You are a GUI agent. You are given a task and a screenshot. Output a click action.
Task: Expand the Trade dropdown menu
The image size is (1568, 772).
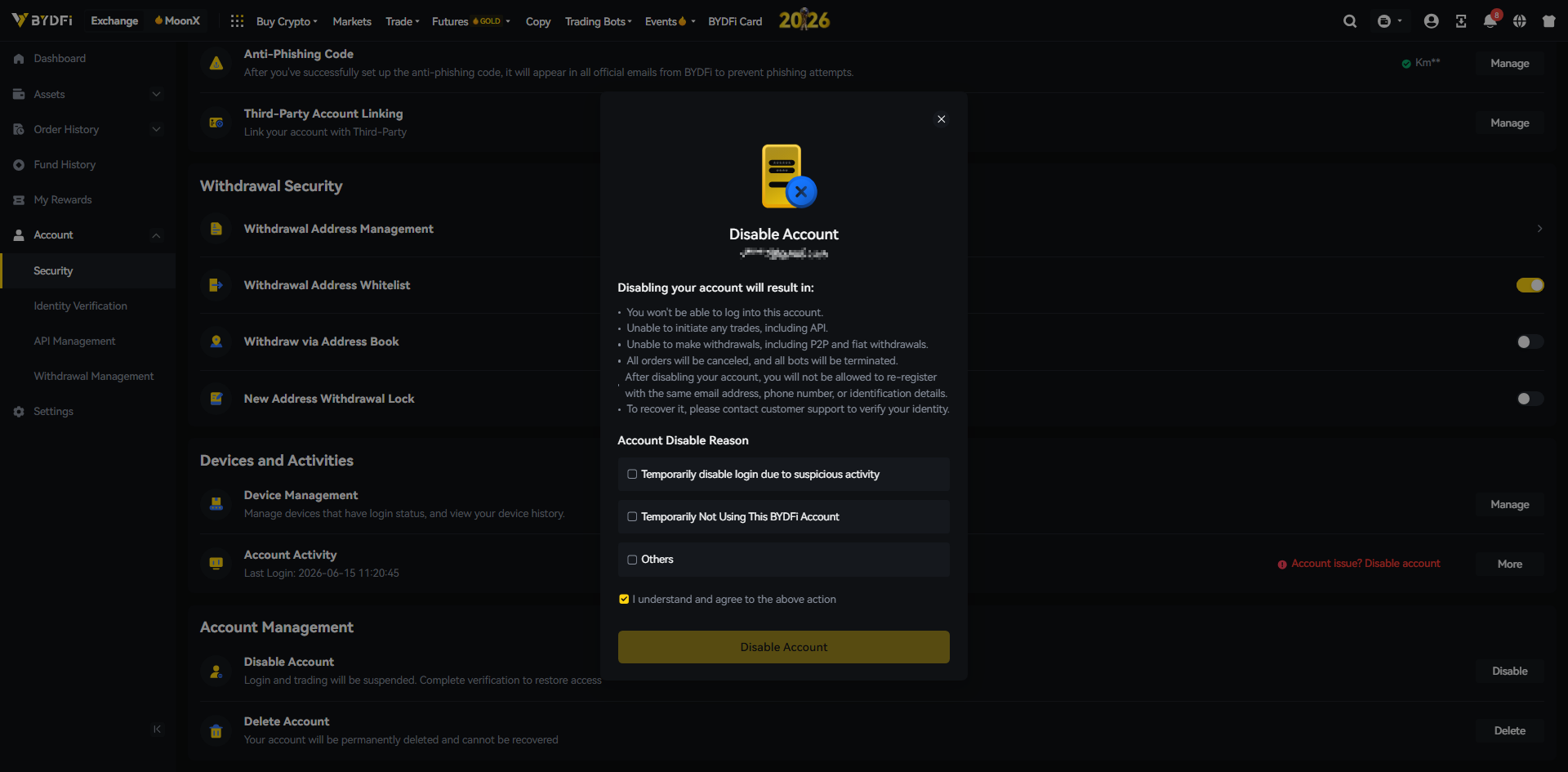pyautogui.click(x=403, y=21)
